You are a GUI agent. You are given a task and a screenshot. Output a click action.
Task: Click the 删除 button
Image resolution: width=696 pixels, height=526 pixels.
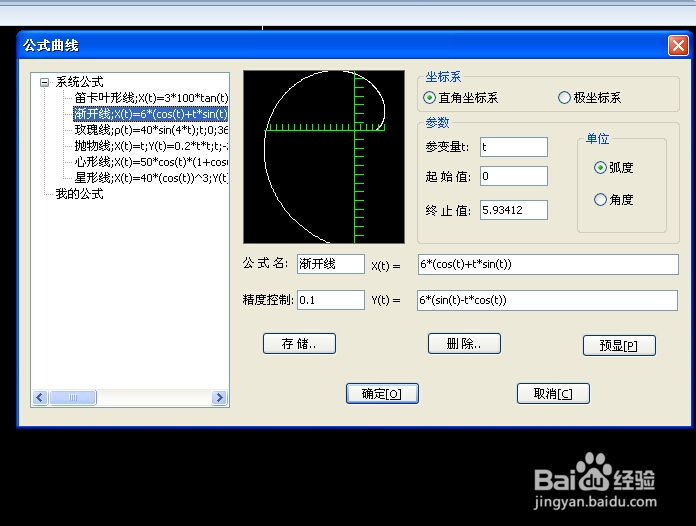tap(464, 344)
